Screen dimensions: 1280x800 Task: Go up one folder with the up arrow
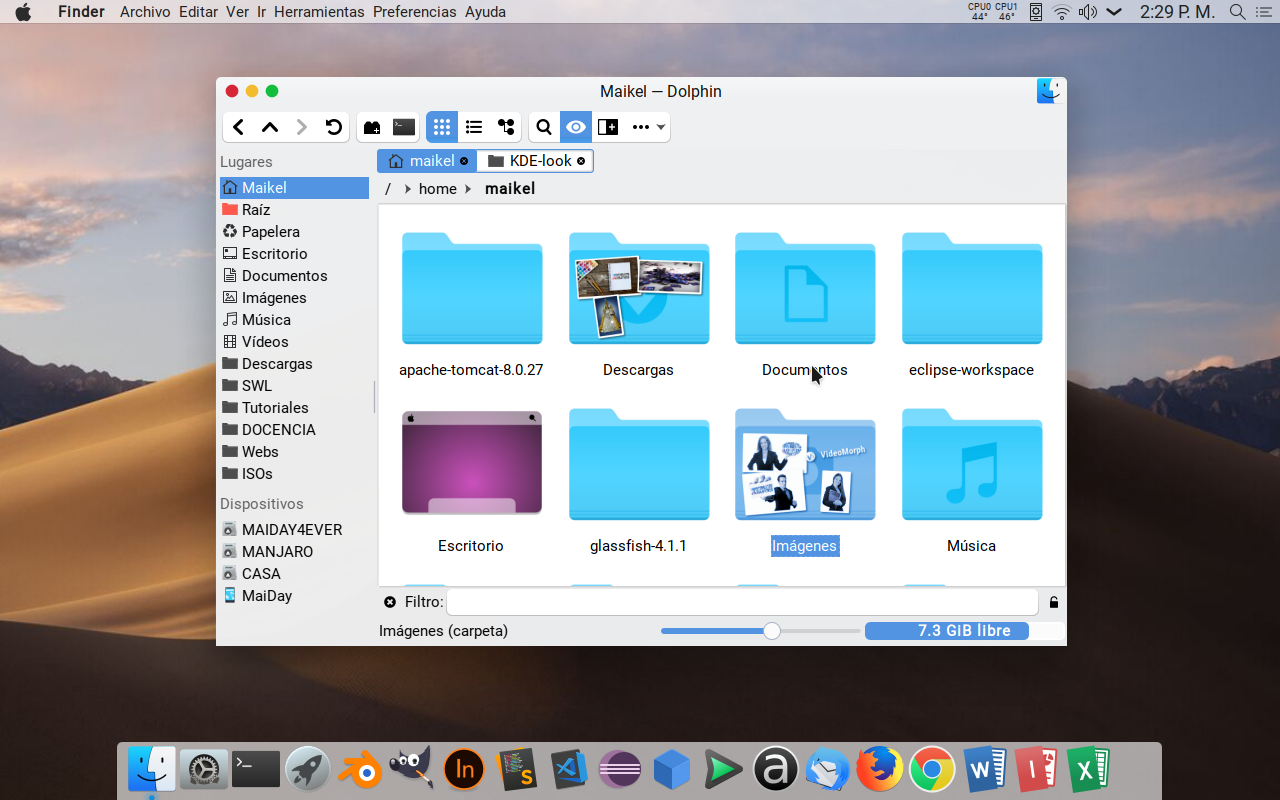click(x=270, y=127)
